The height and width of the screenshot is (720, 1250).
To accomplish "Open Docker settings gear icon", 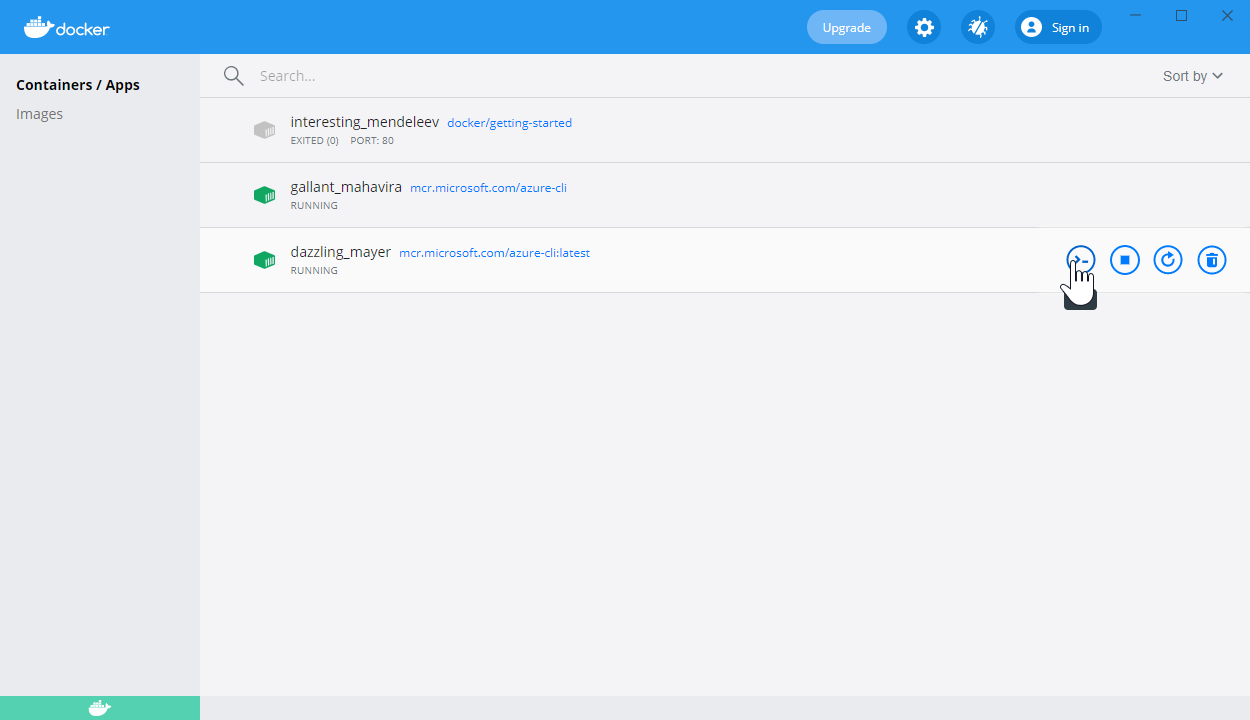I will (x=925, y=27).
